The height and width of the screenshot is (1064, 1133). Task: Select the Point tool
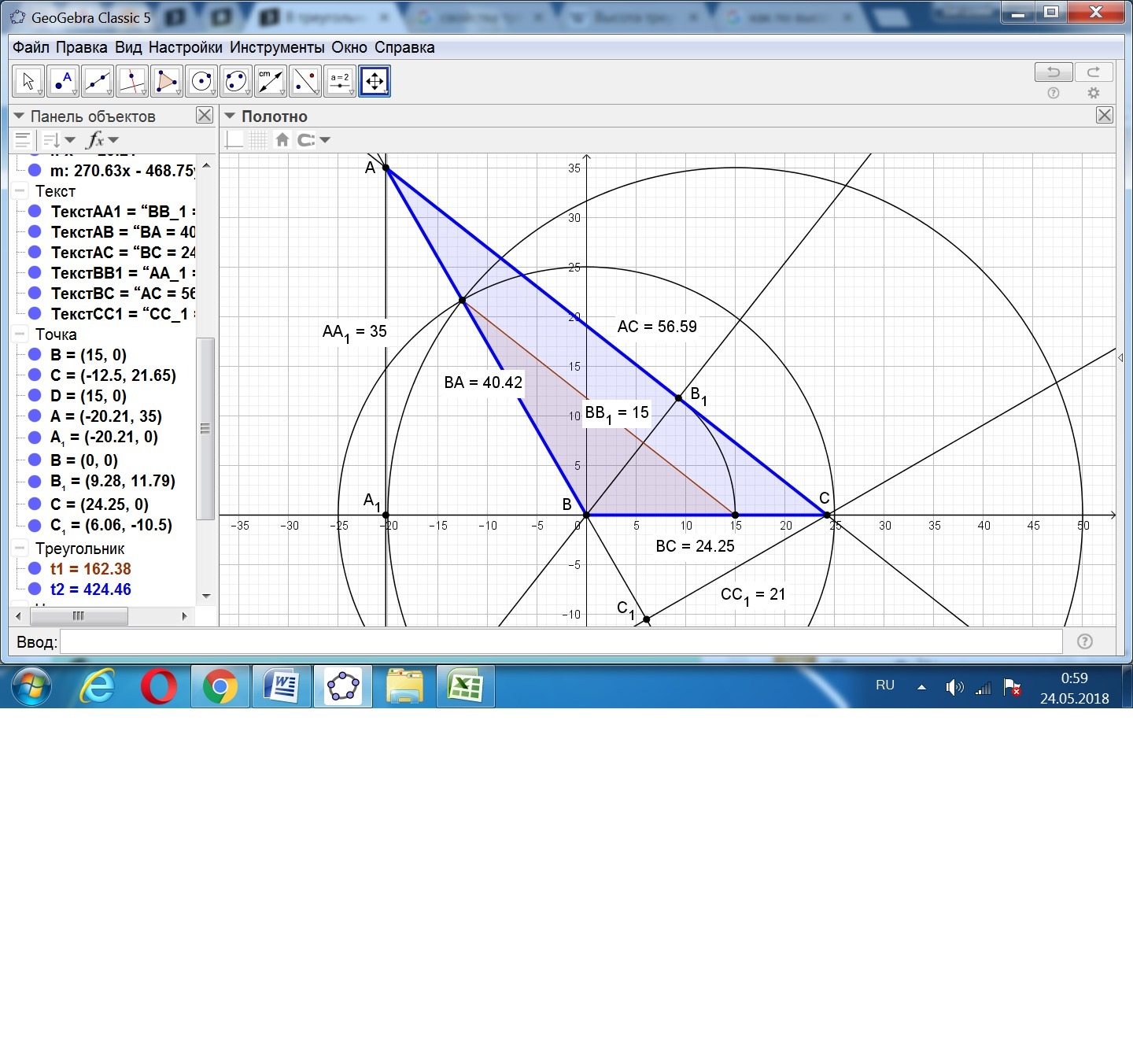pyautogui.click(x=63, y=81)
